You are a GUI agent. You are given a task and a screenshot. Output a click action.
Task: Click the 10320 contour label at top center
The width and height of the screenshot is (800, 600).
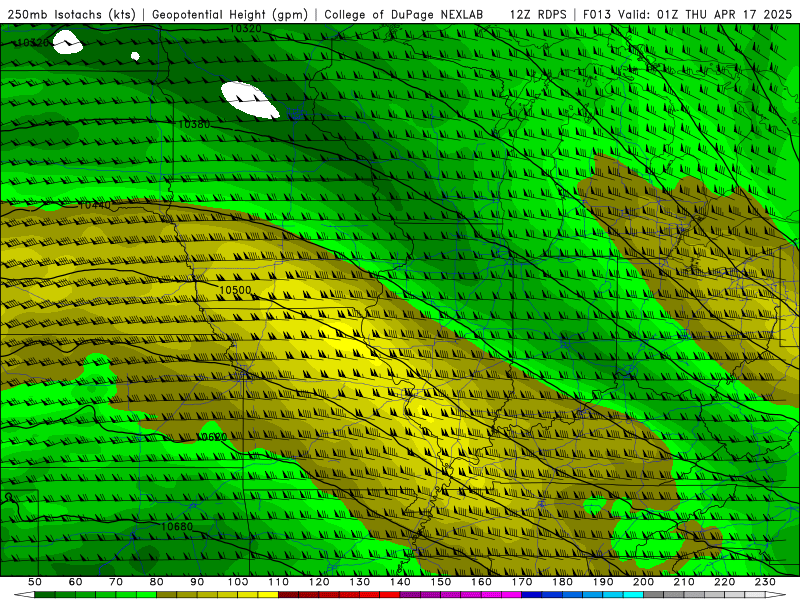(x=246, y=29)
